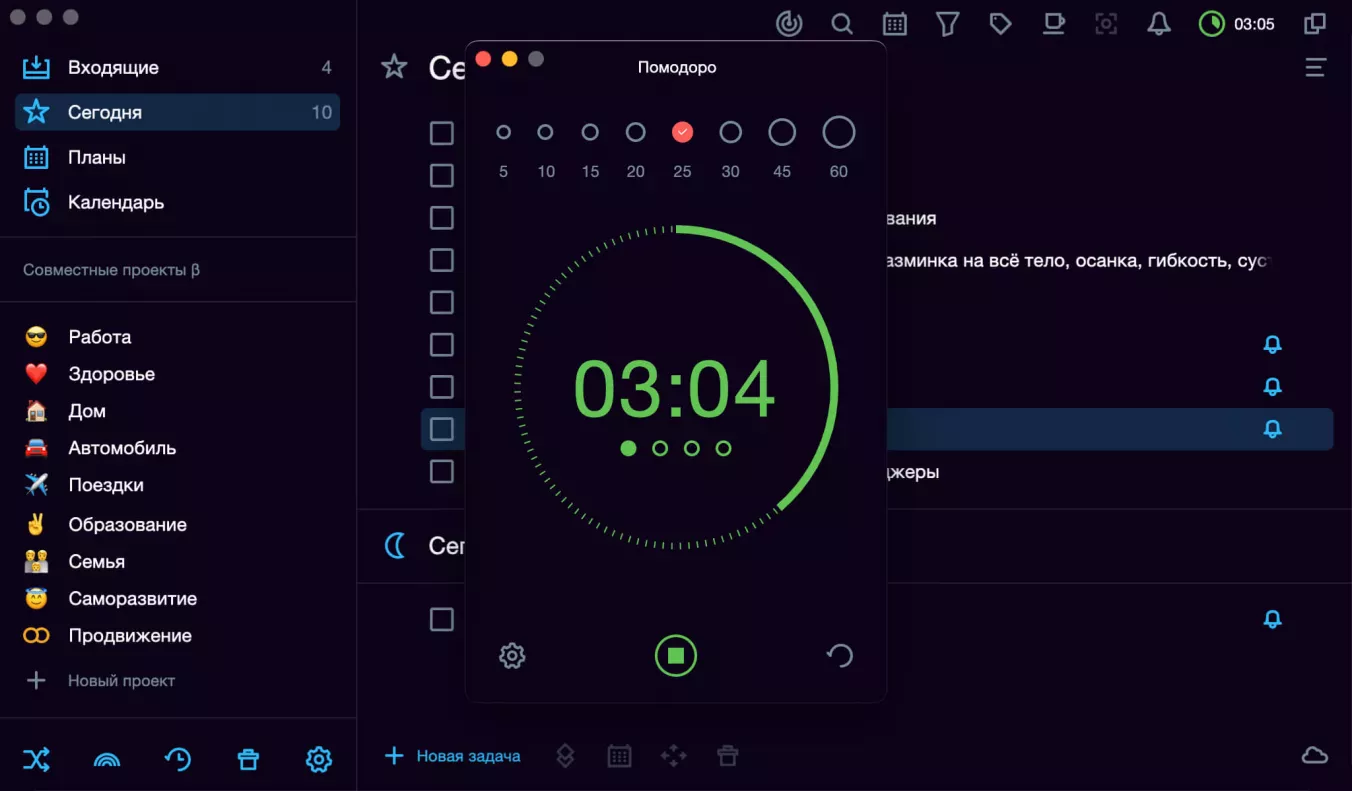Click the bell reminder on highlighted task
The width and height of the screenshot is (1352, 791).
coord(1272,429)
